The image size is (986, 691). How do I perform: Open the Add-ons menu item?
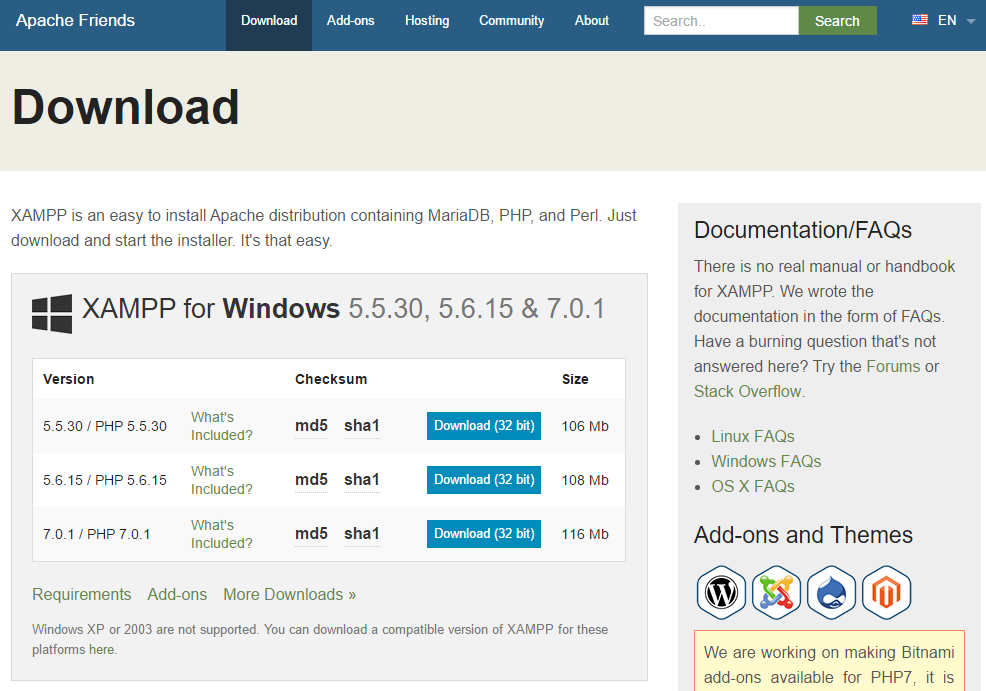tap(350, 21)
